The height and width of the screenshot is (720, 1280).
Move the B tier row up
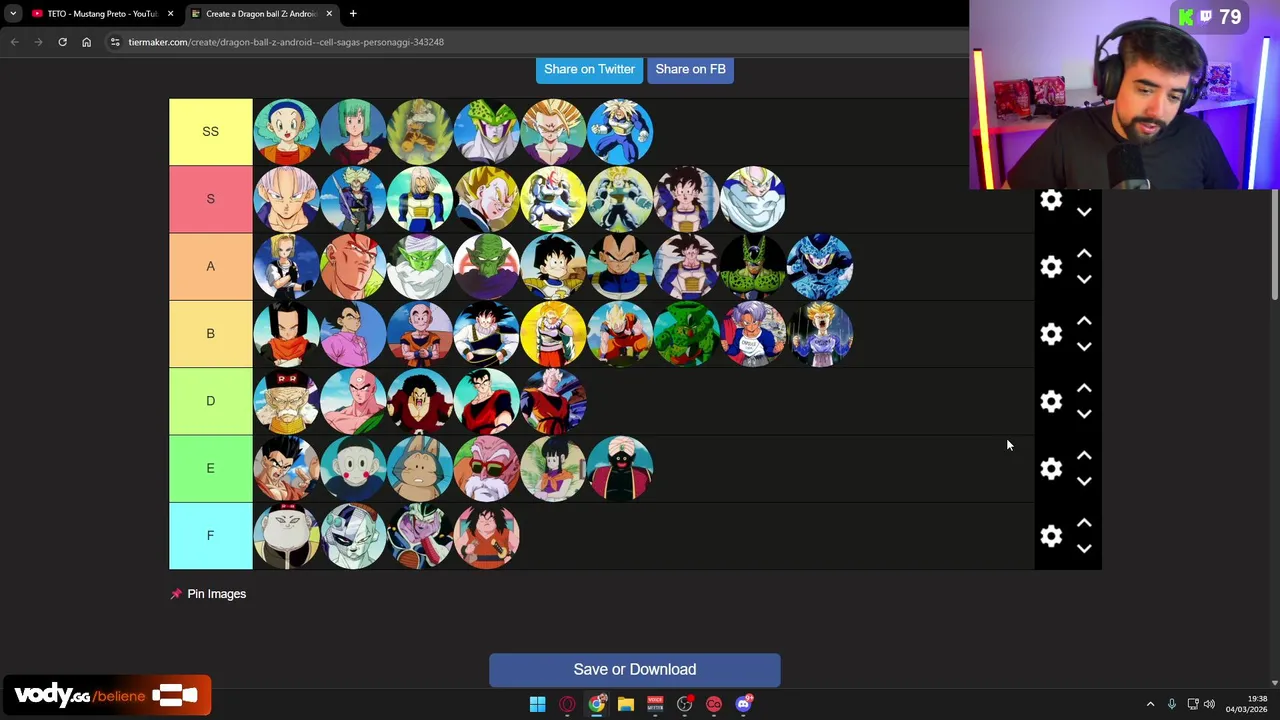tap(1084, 321)
